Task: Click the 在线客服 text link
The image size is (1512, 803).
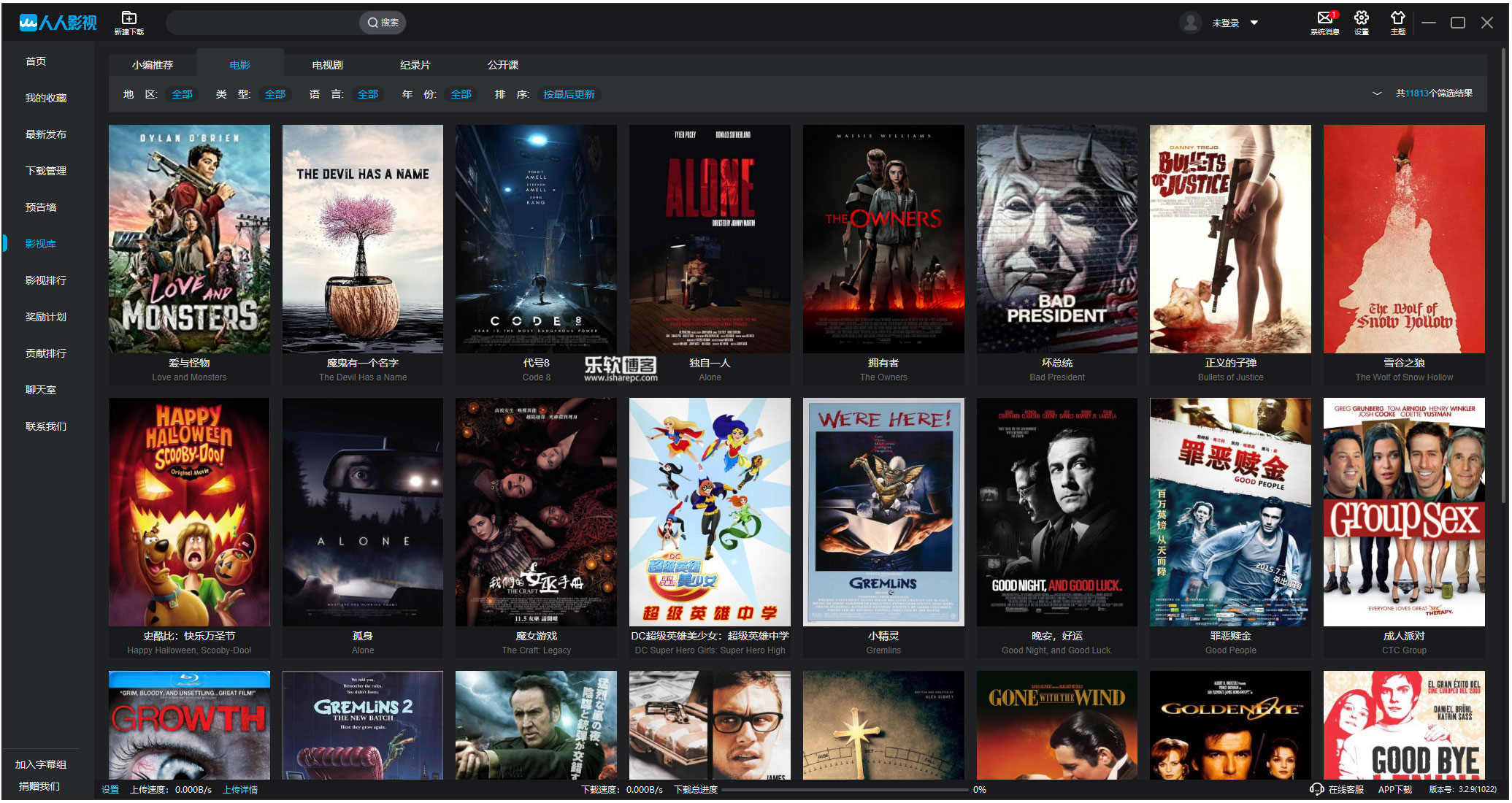Action: pos(1346,789)
